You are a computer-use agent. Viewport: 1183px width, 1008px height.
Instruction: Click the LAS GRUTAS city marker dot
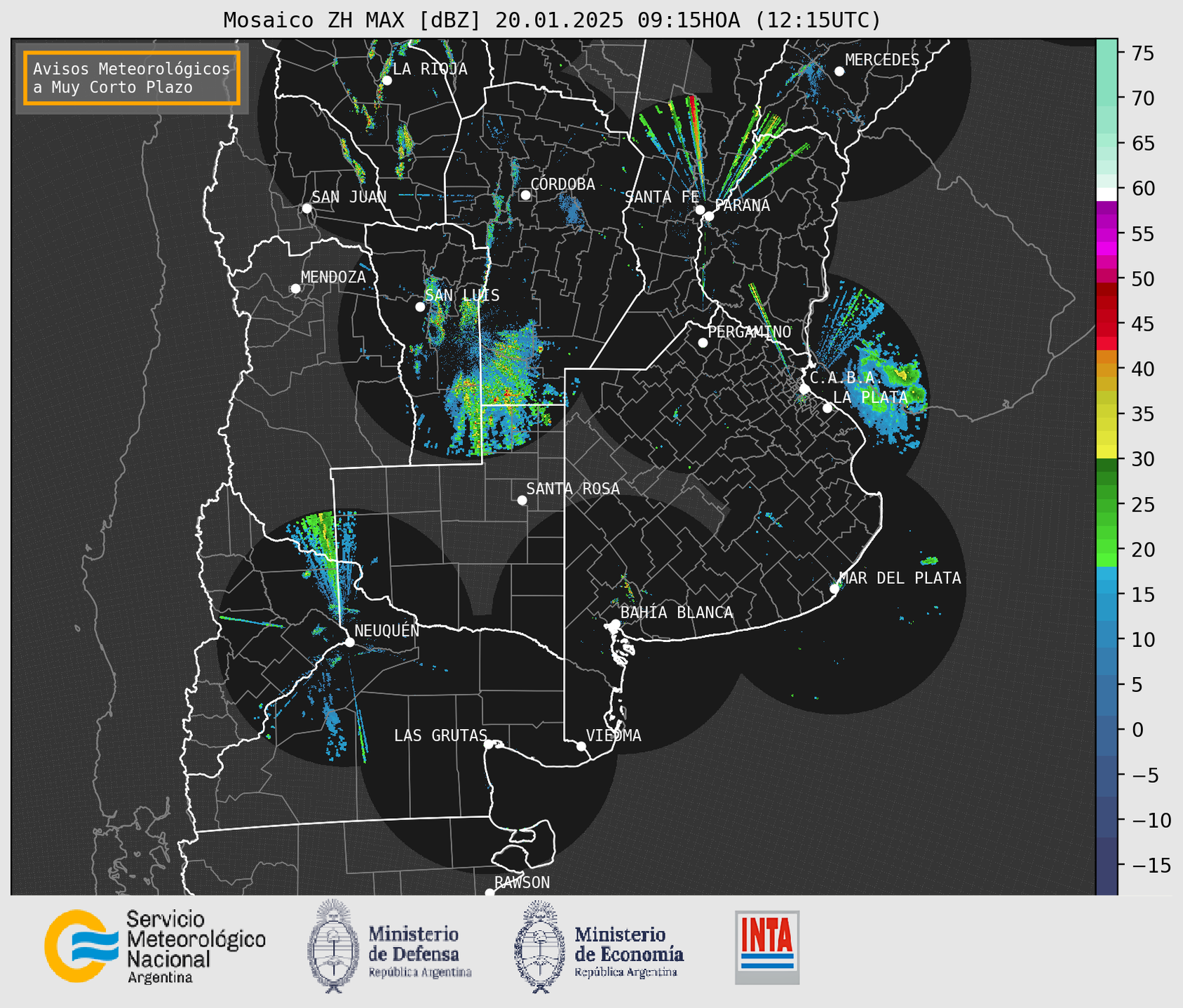[489, 744]
